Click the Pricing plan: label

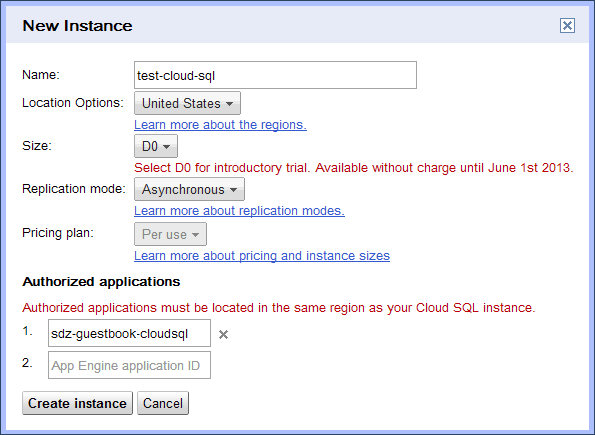[58, 233]
